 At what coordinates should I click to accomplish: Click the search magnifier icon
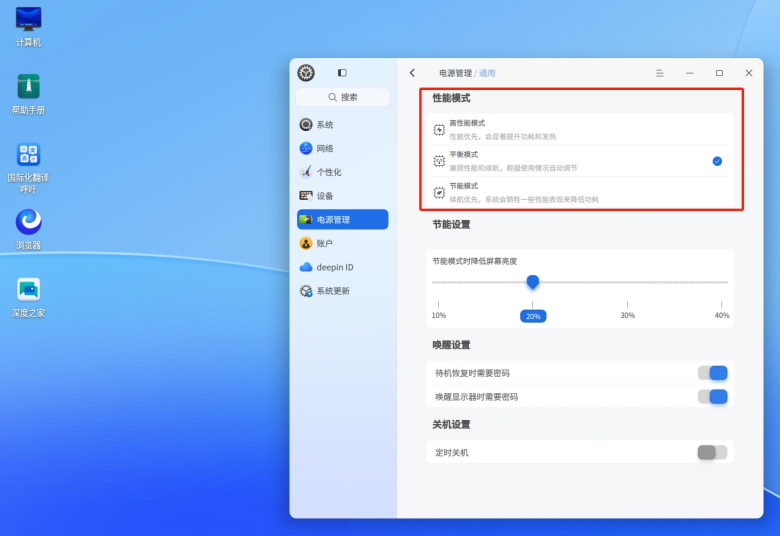333,97
